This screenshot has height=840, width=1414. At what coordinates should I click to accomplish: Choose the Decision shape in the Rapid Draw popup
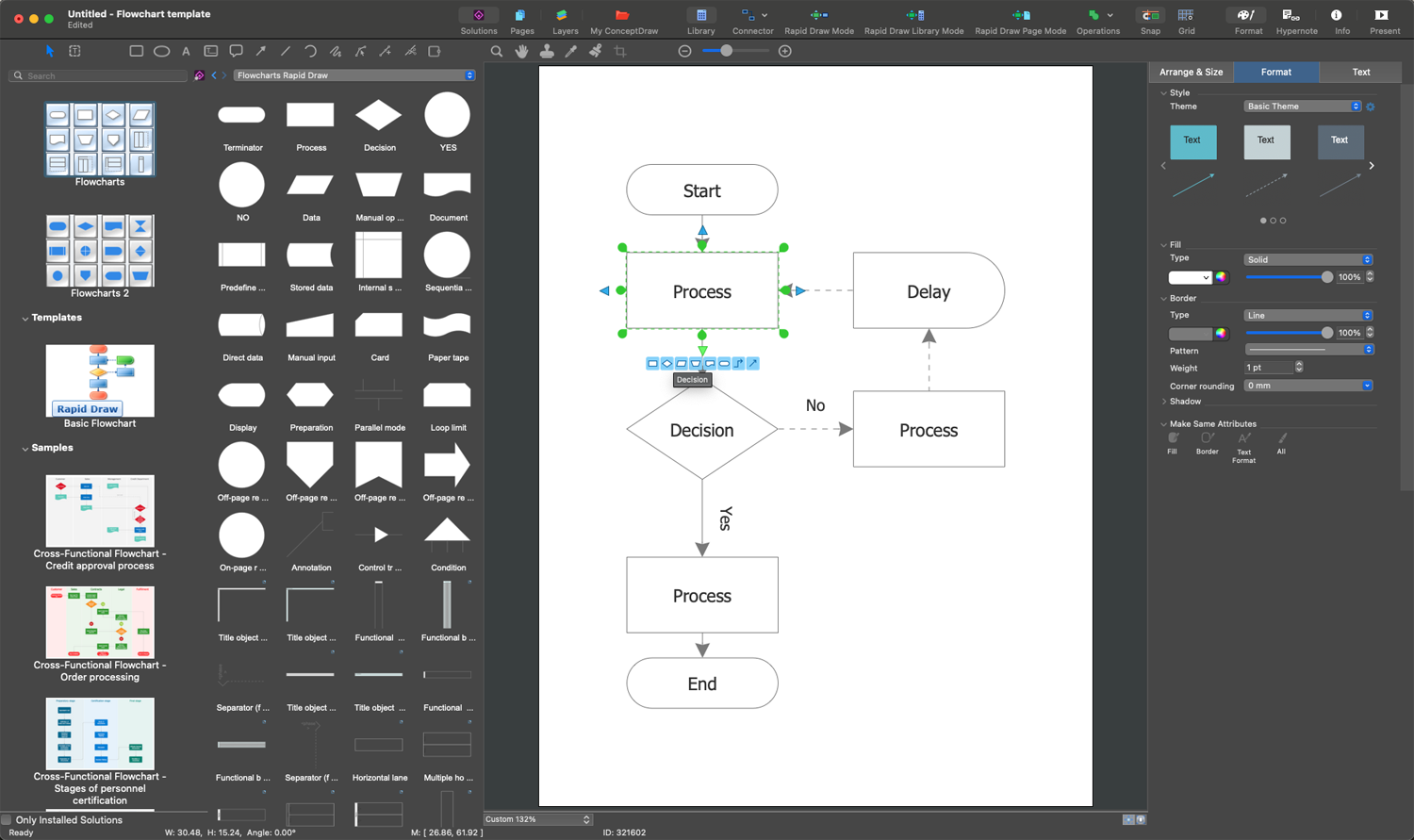[x=666, y=363]
